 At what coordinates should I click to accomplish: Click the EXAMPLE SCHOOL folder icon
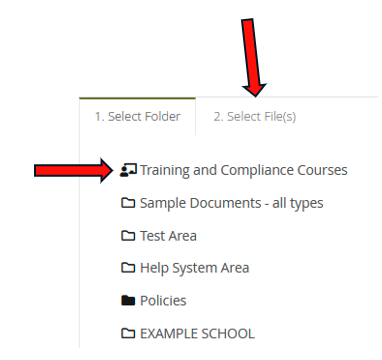128,333
